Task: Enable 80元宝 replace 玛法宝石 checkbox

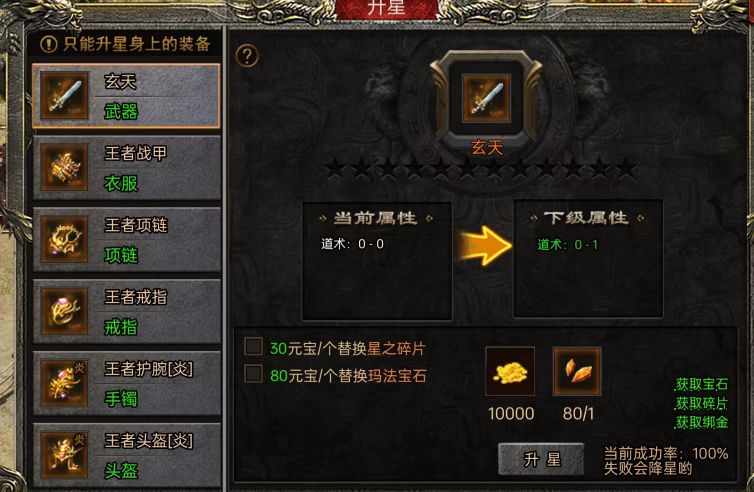Action: point(253,373)
